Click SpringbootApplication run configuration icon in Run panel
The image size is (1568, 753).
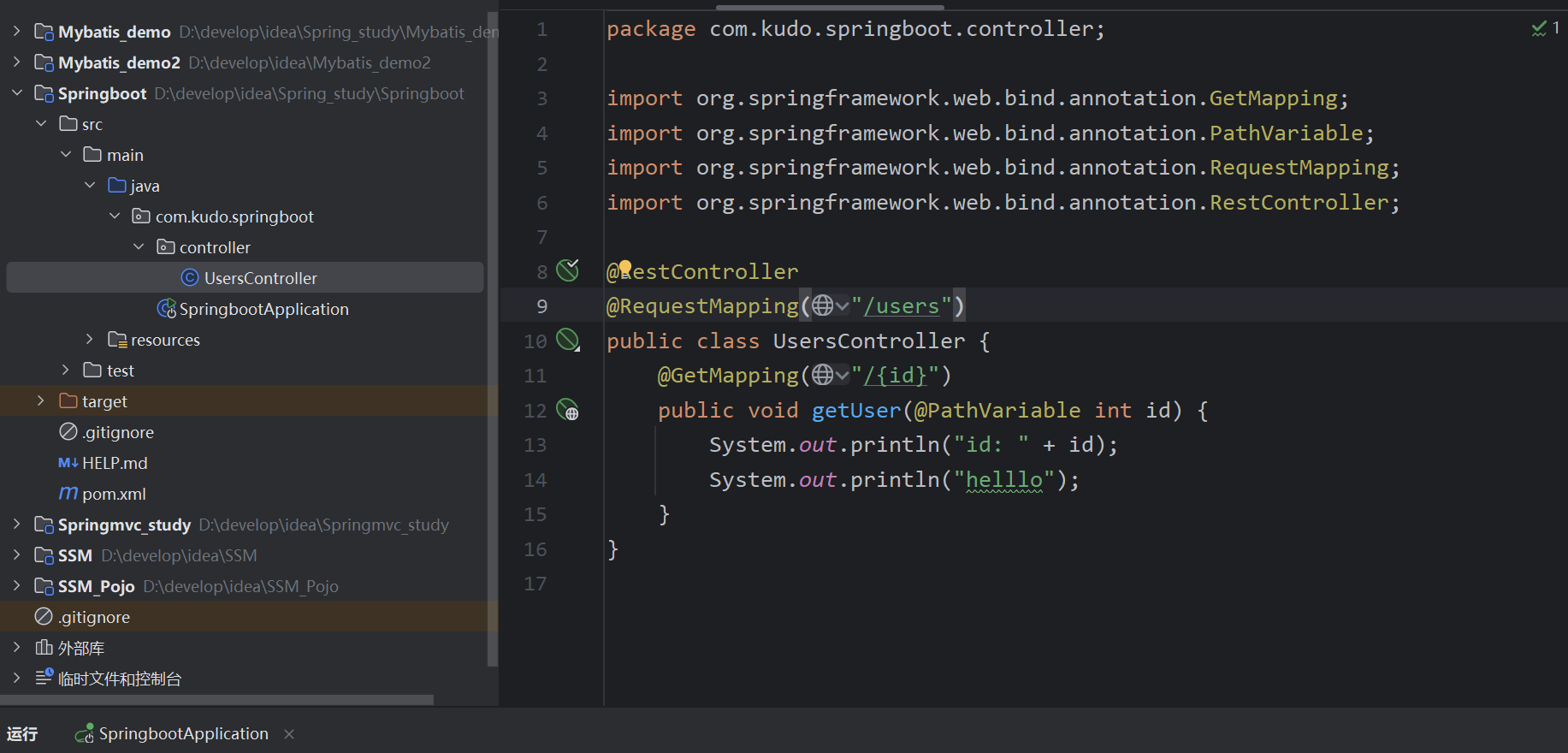click(84, 734)
